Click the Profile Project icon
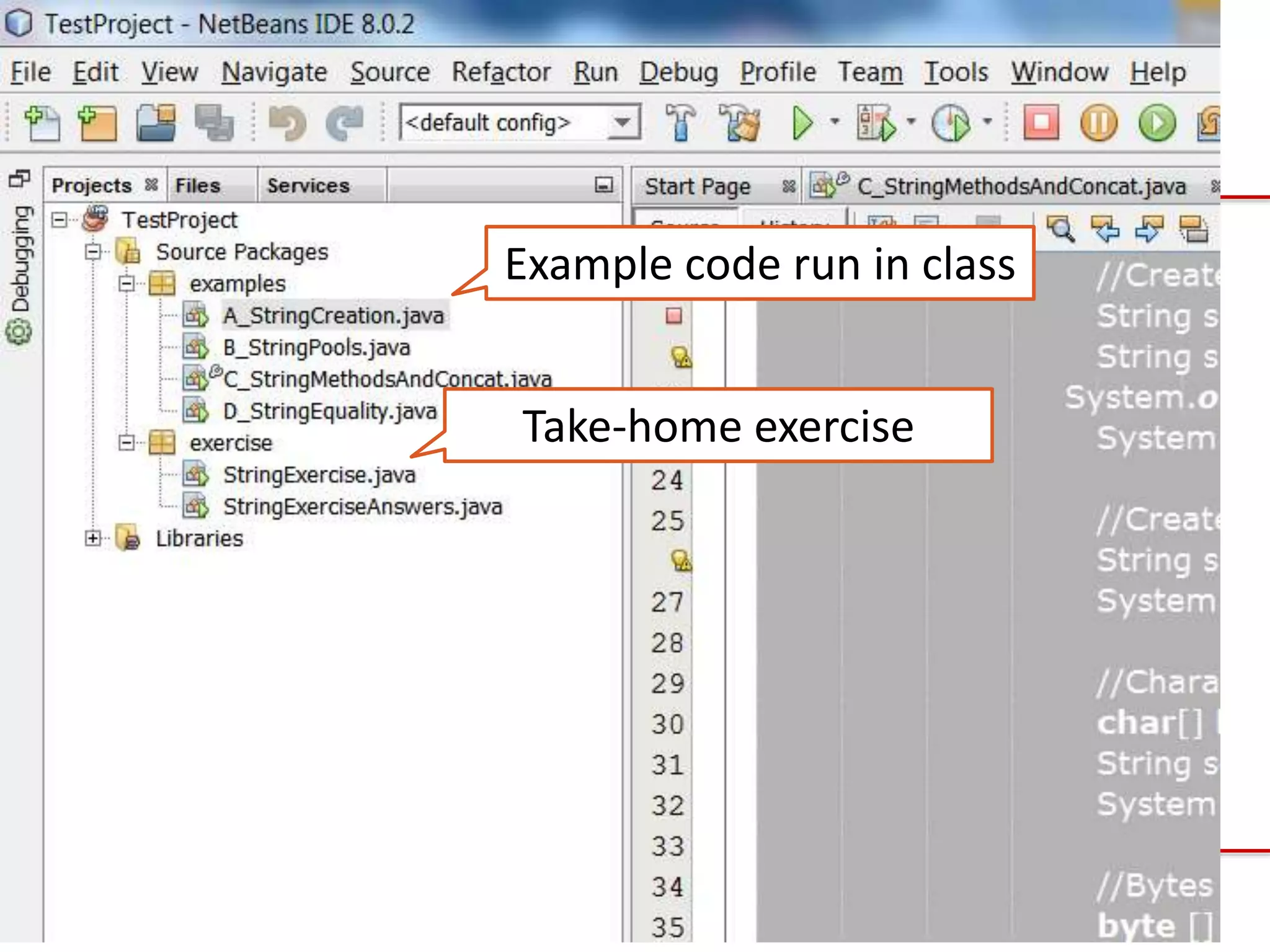Image resolution: width=1270 pixels, height=952 pixels. point(951,123)
